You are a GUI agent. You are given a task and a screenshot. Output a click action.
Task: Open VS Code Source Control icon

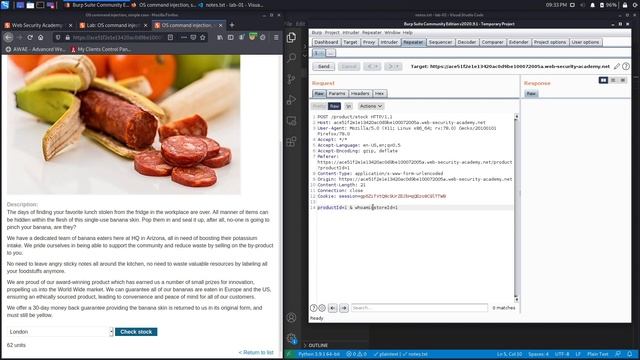(x=291, y=79)
